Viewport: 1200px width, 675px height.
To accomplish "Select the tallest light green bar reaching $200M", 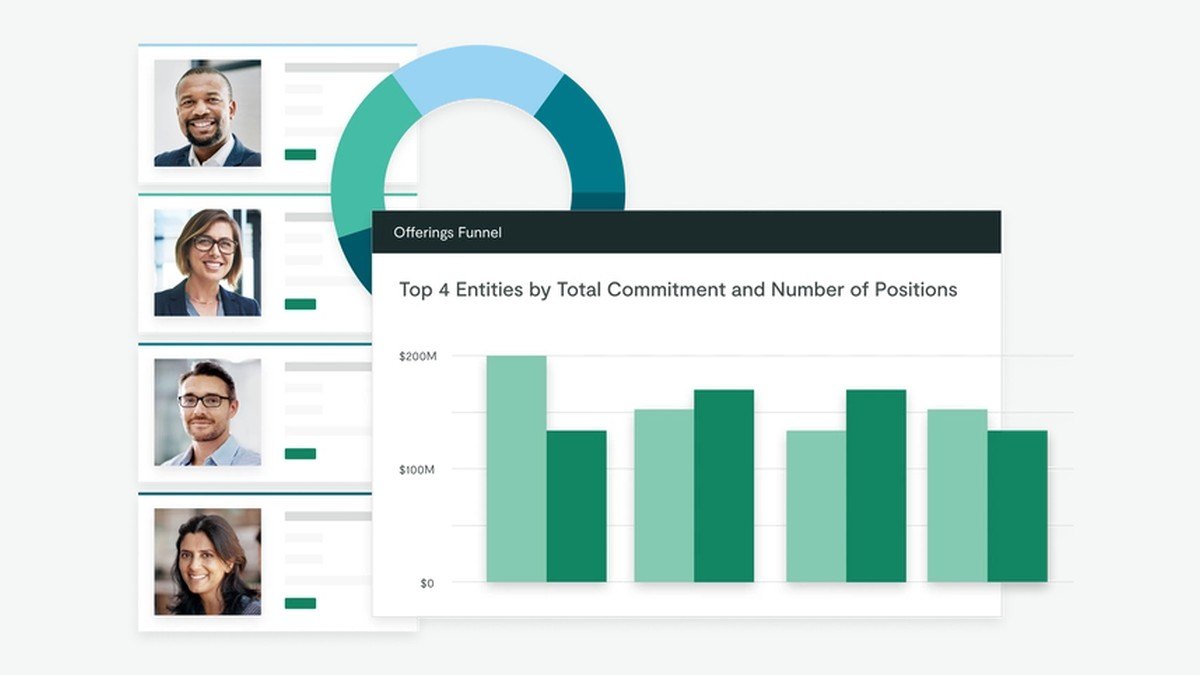I will coord(517,469).
